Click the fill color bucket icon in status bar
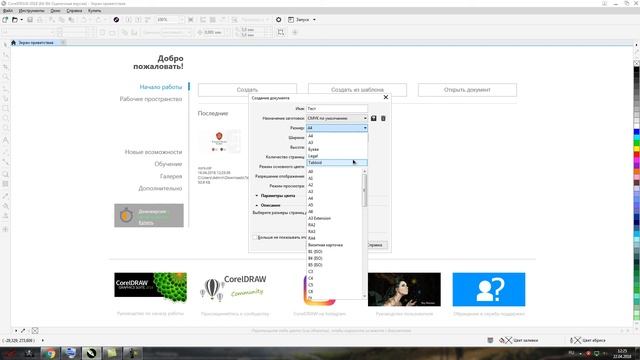The height and width of the screenshot is (360, 640). pos(502,340)
